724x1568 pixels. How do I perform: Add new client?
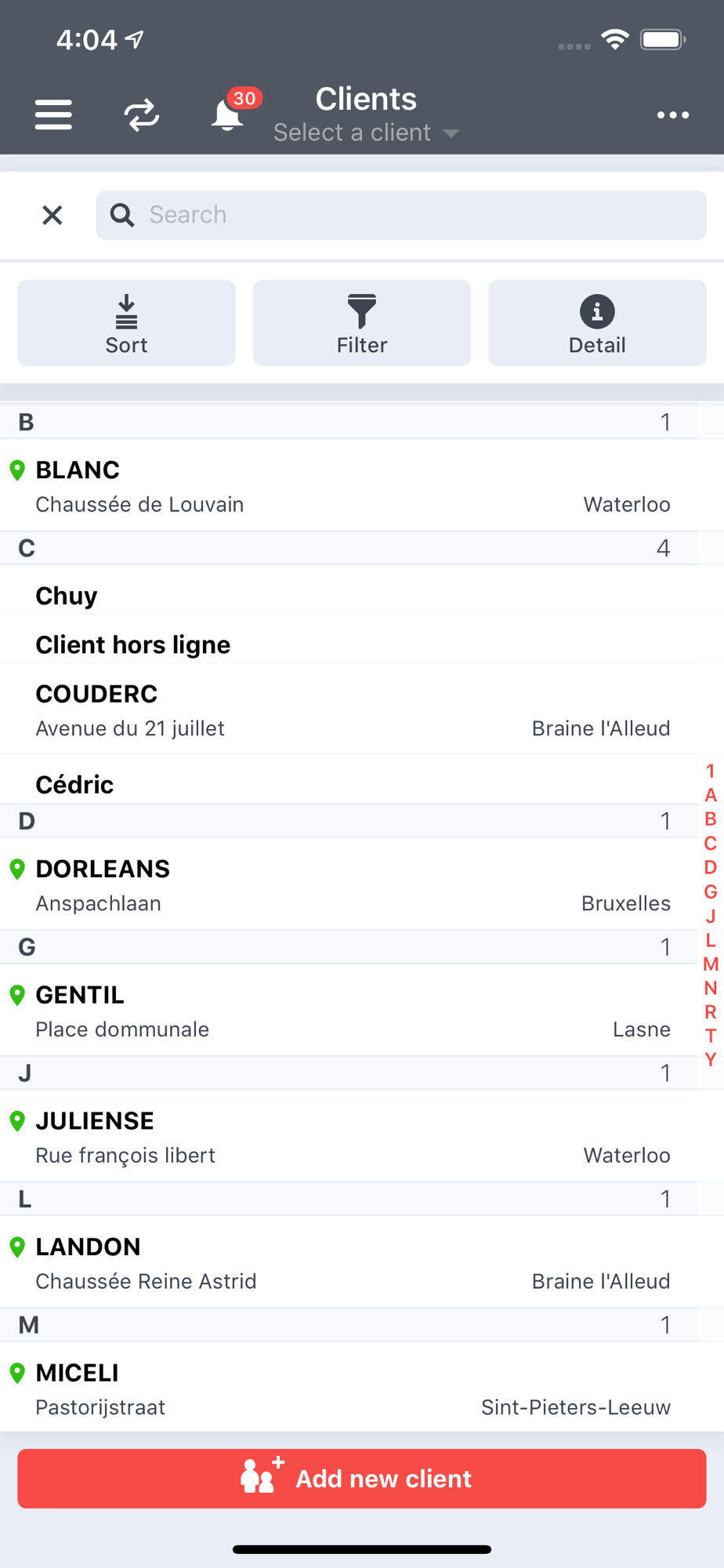coord(362,1479)
